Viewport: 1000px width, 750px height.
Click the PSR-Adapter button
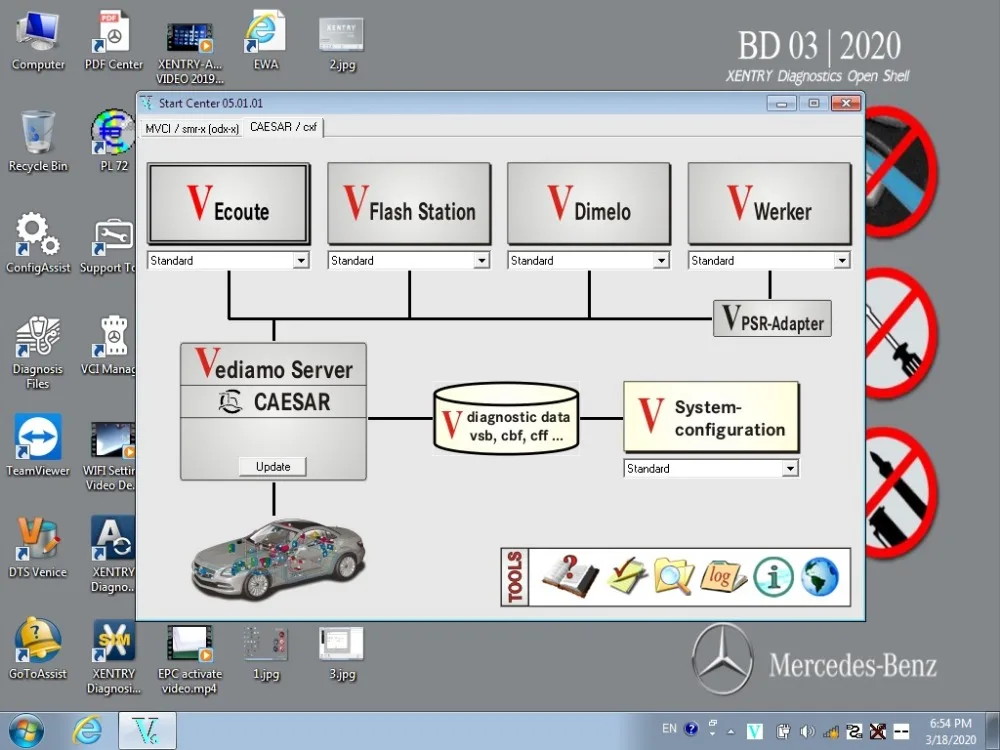tap(772, 318)
